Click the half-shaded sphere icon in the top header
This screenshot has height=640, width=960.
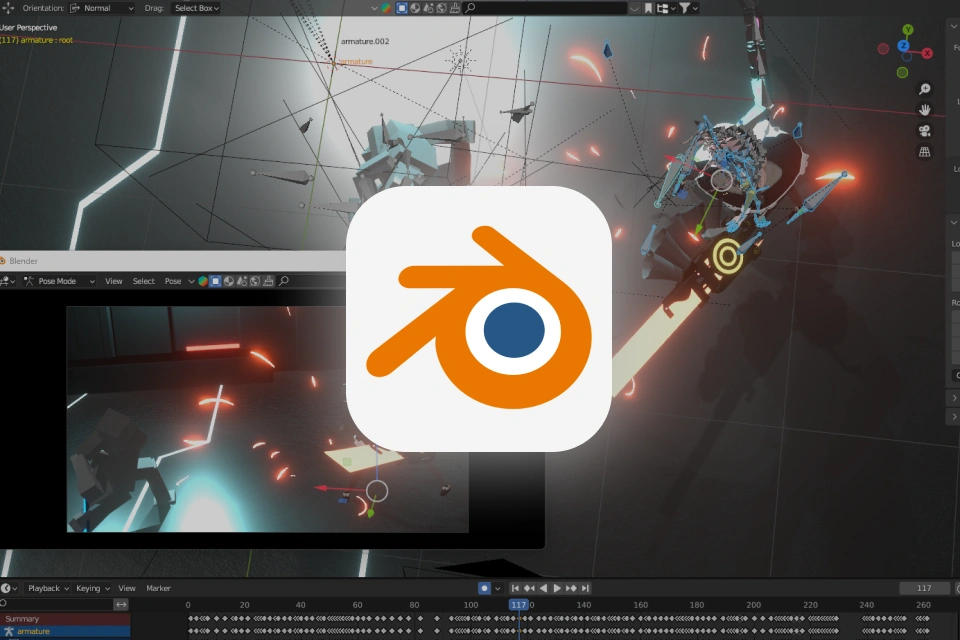click(x=415, y=8)
